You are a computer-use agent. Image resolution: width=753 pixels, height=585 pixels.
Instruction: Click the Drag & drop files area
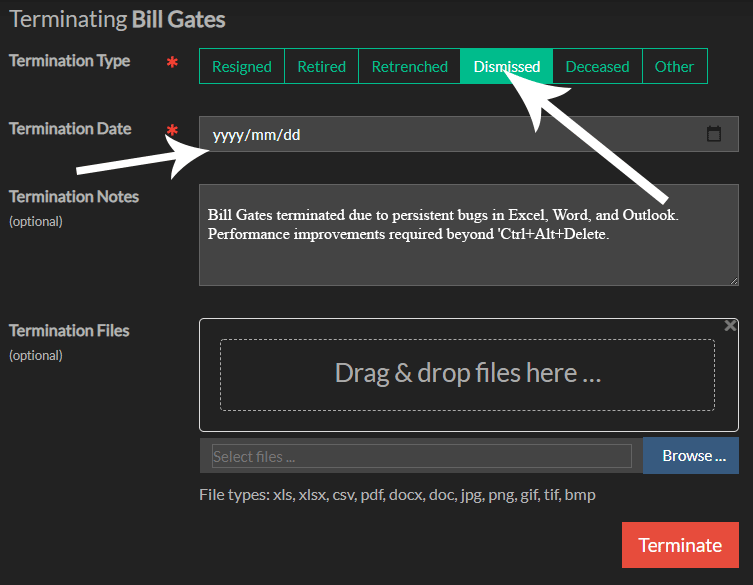pyautogui.click(x=467, y=374)
